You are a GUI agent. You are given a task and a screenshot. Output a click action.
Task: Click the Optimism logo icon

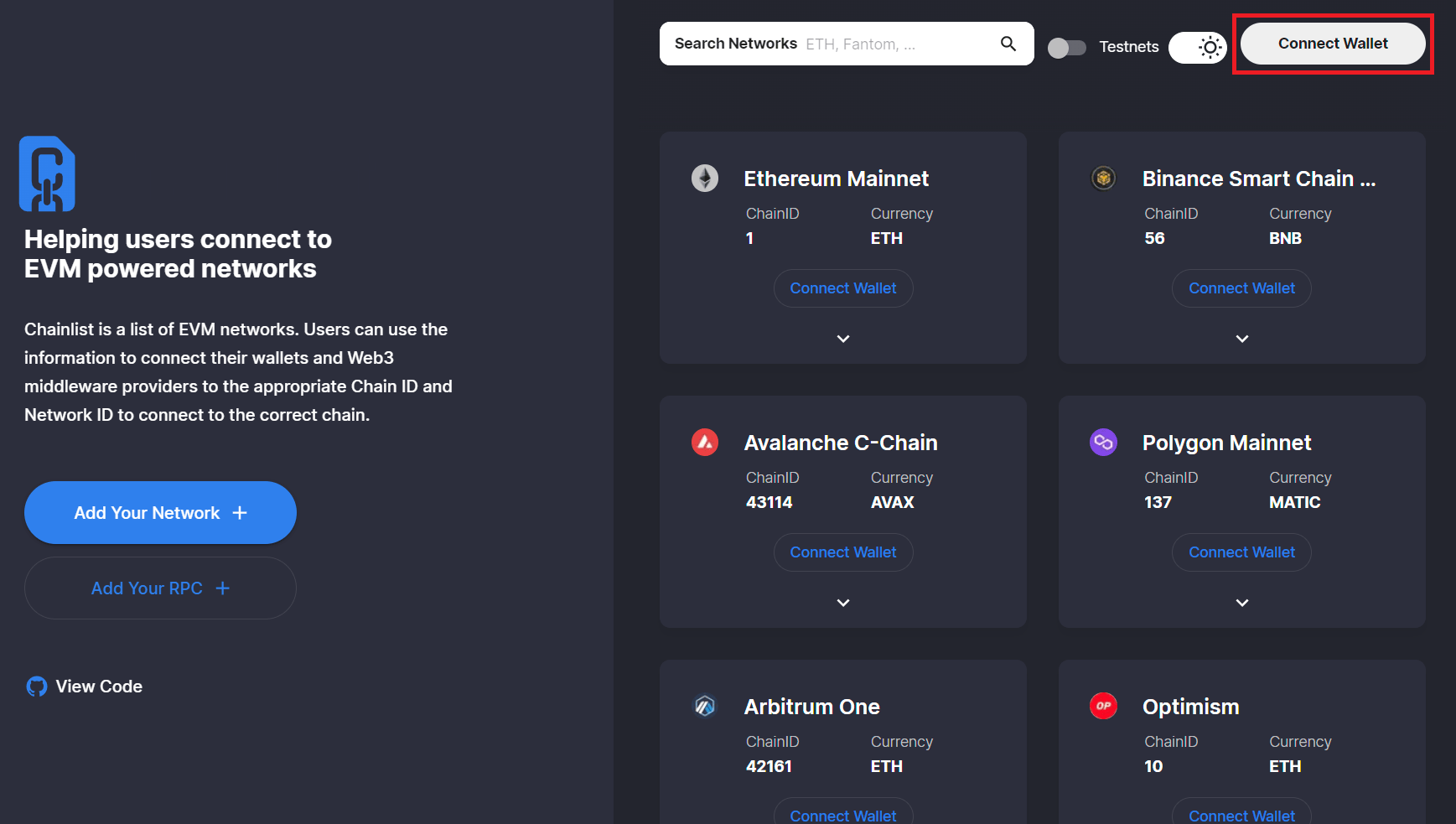click(1103, 706)
